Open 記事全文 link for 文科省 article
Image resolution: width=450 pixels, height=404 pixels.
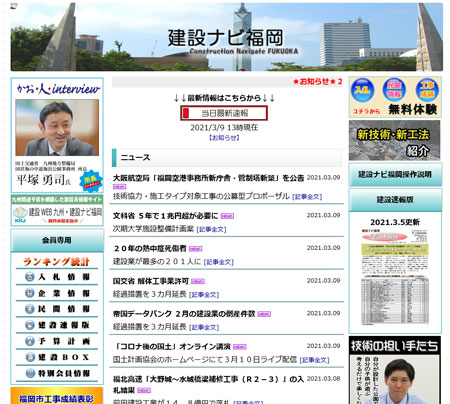[211, 229]
